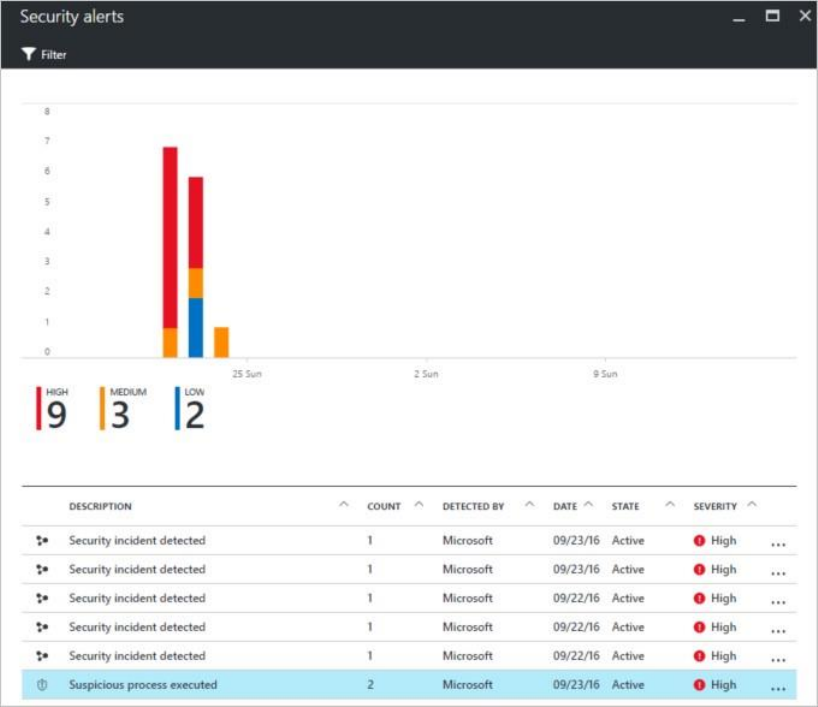Screen dimensions: 818x707
Task: Open the ellipsis menu of the first alert row
Action: point(778,545)
